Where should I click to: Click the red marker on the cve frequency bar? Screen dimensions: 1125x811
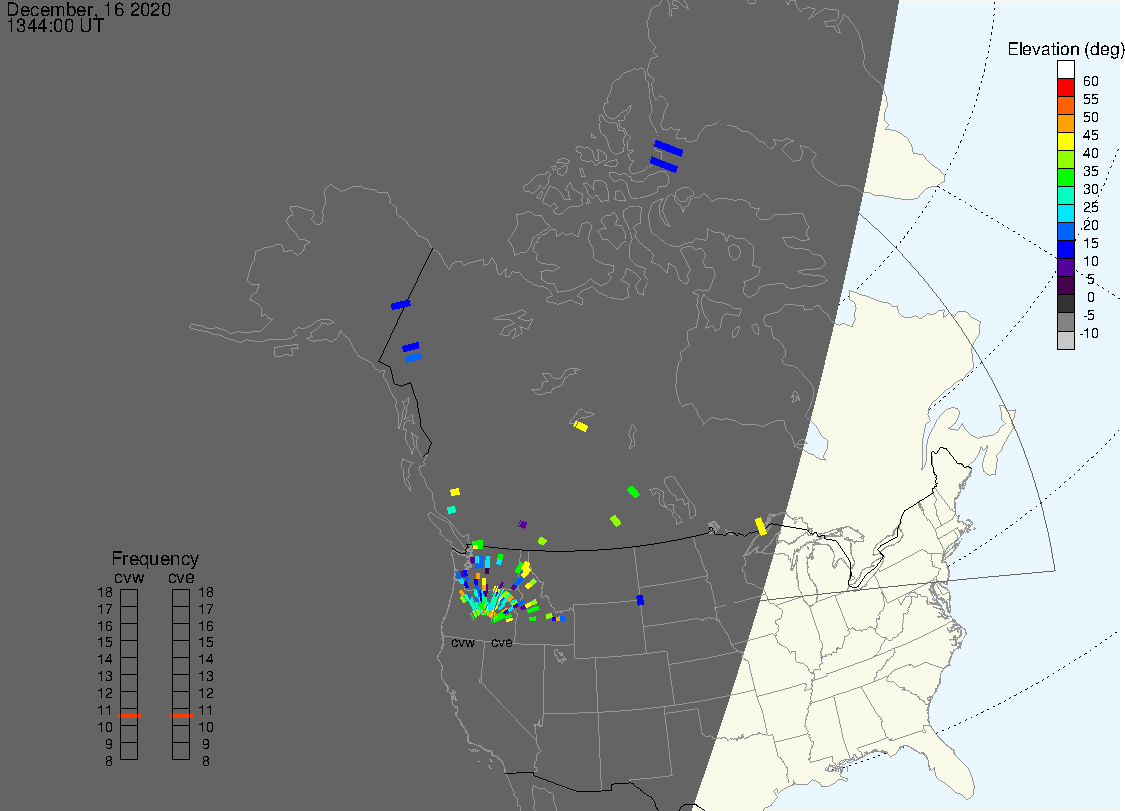tap(182, 716)
